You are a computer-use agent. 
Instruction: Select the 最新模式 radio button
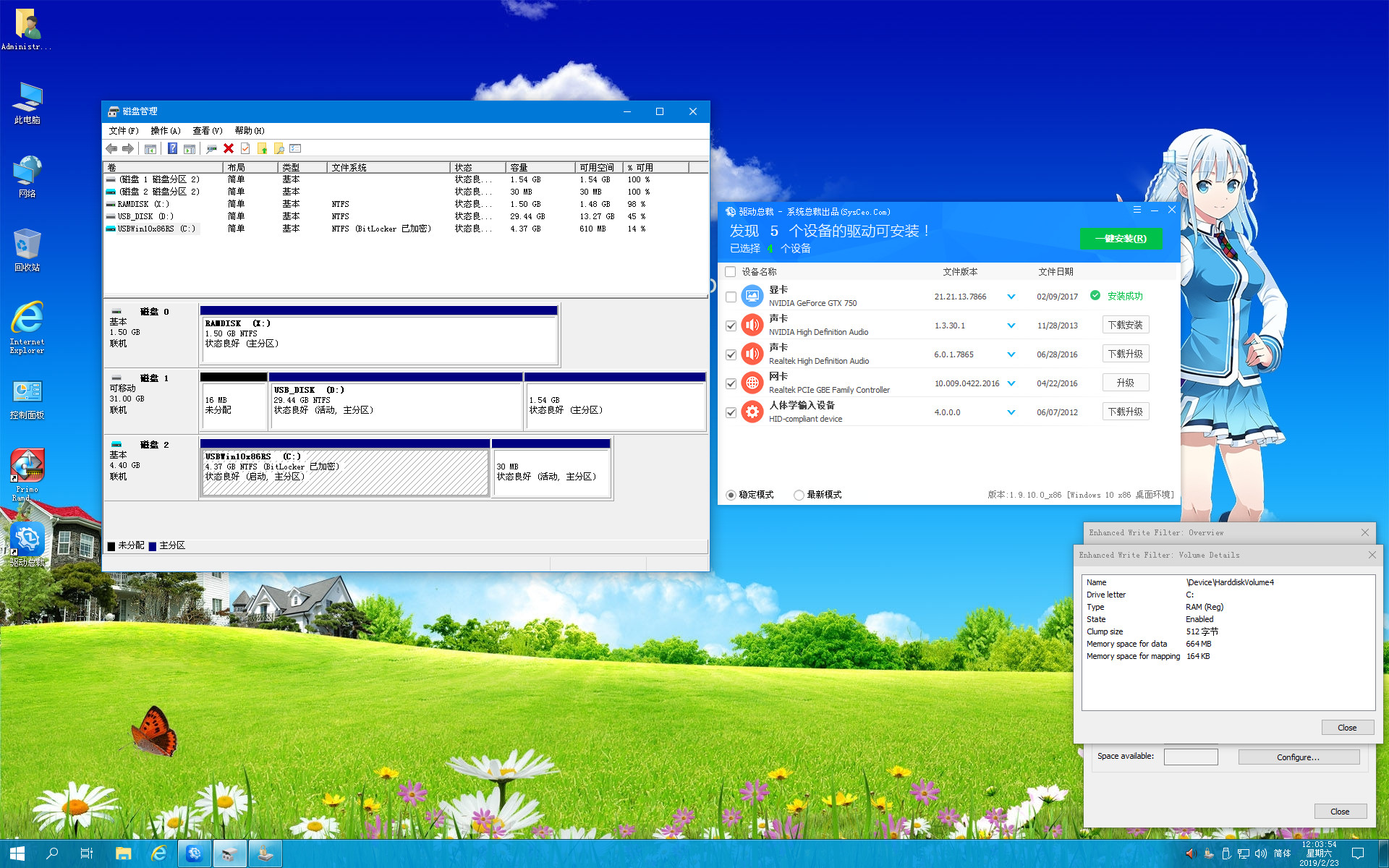pyautogui.click(x=799, y=495)
